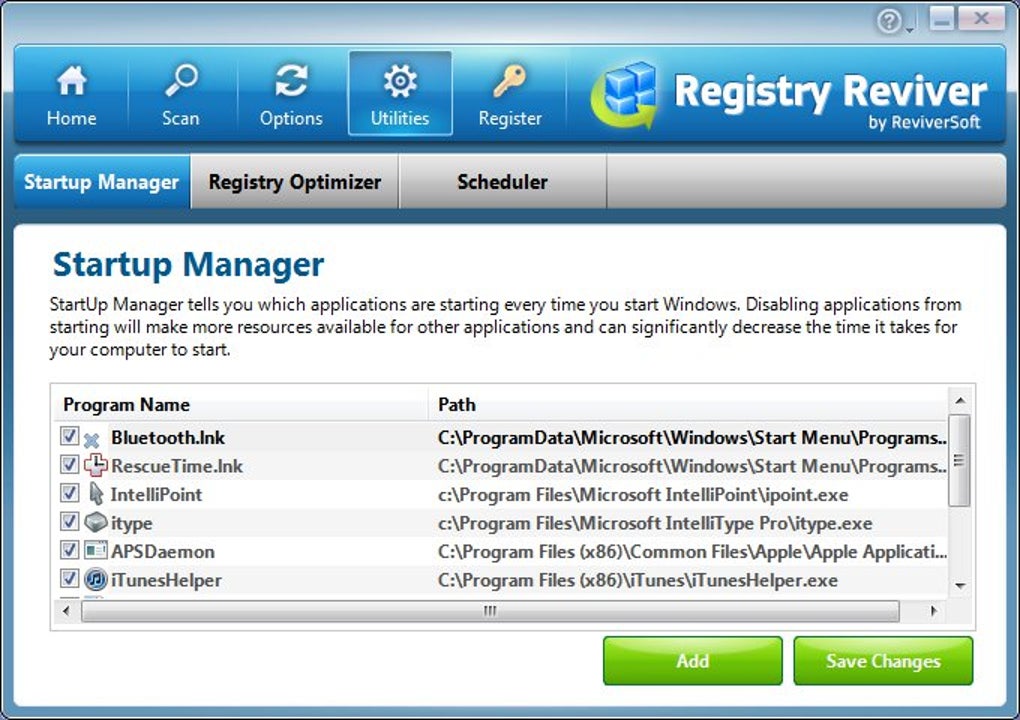Screen dimensions: 1020x720
Task: Sort by Program Name column header
Action: coord(240,405)
